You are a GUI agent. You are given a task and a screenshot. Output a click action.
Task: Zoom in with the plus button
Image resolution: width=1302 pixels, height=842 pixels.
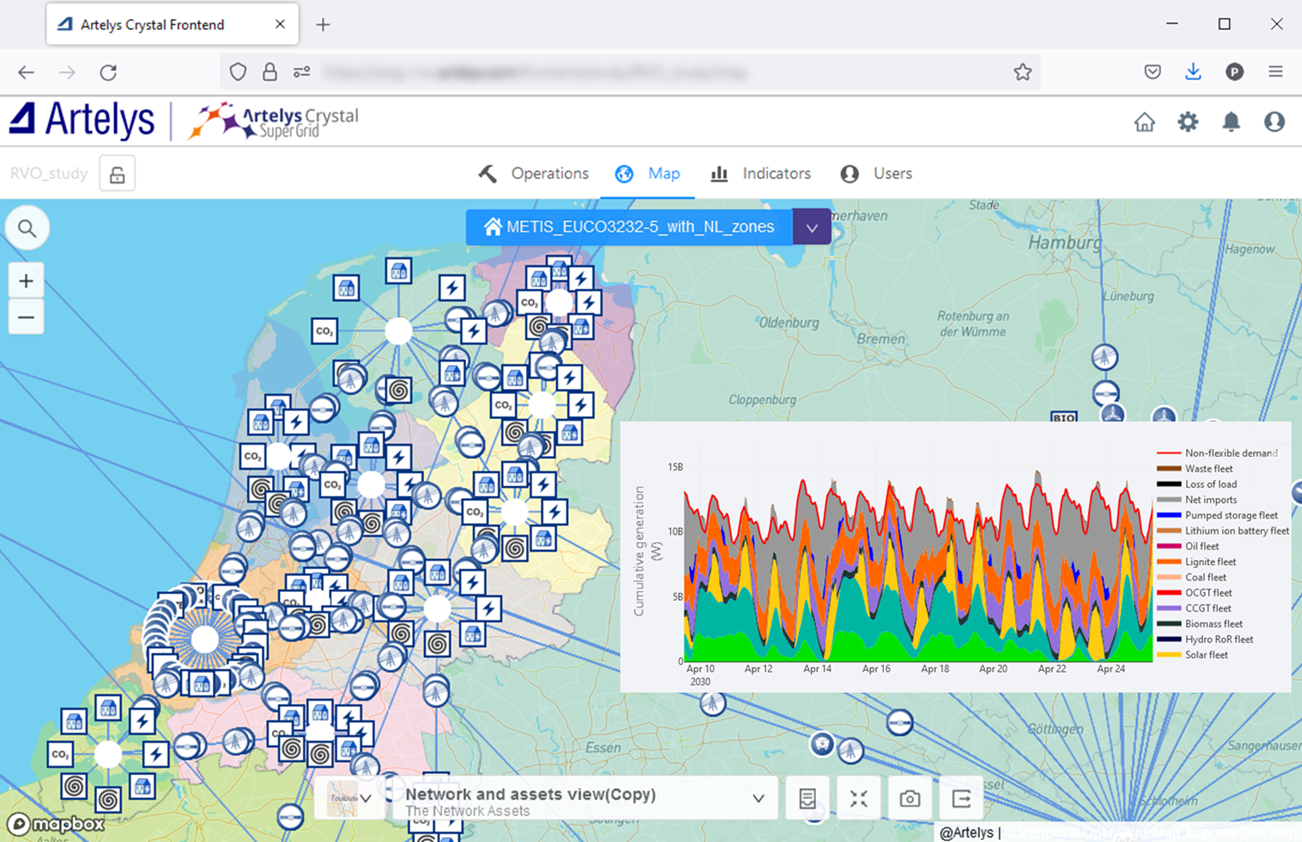point(26,281)
